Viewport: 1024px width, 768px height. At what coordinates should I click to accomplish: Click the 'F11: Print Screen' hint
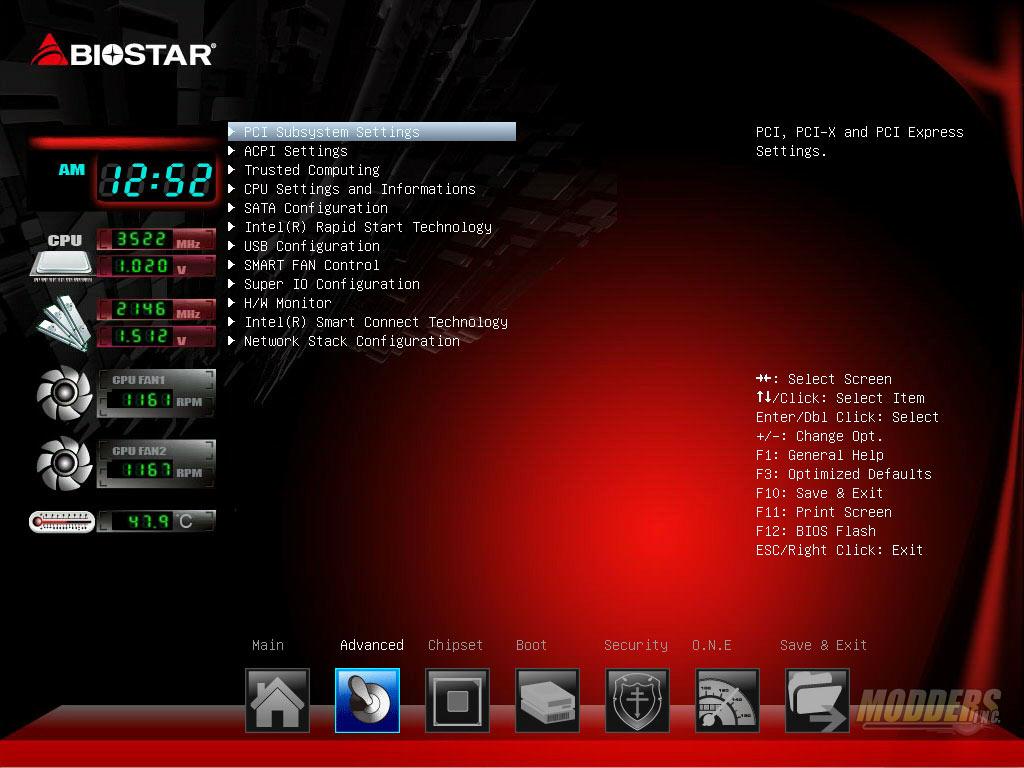tap(824, 512)
